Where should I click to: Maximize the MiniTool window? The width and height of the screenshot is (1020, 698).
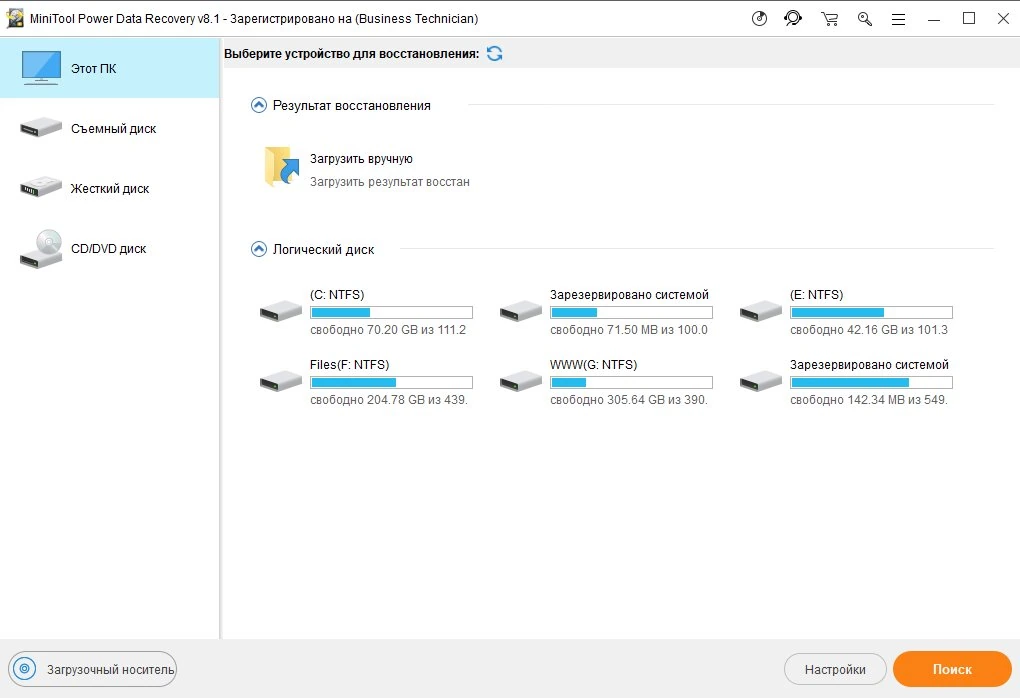[x=969, y=19]
